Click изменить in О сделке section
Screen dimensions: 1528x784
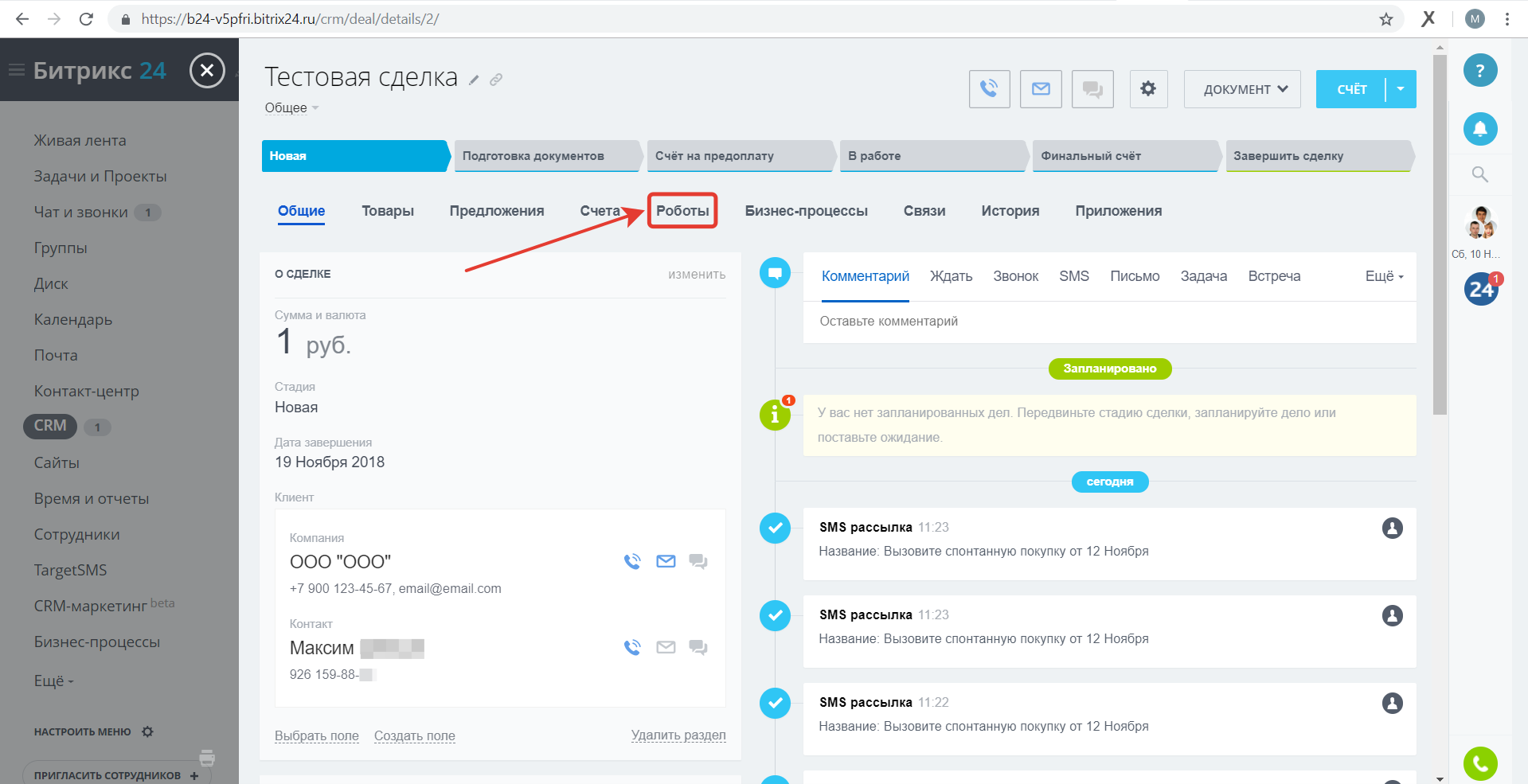click(697, 274)
